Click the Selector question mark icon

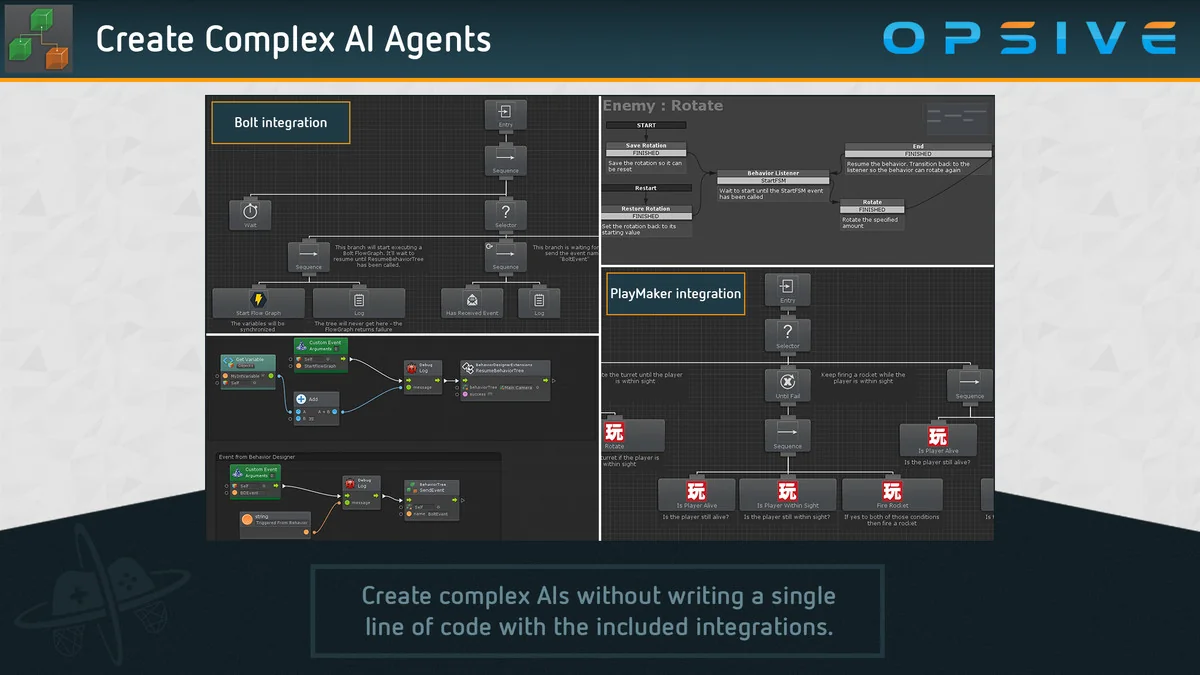click(x=507, y=210)
